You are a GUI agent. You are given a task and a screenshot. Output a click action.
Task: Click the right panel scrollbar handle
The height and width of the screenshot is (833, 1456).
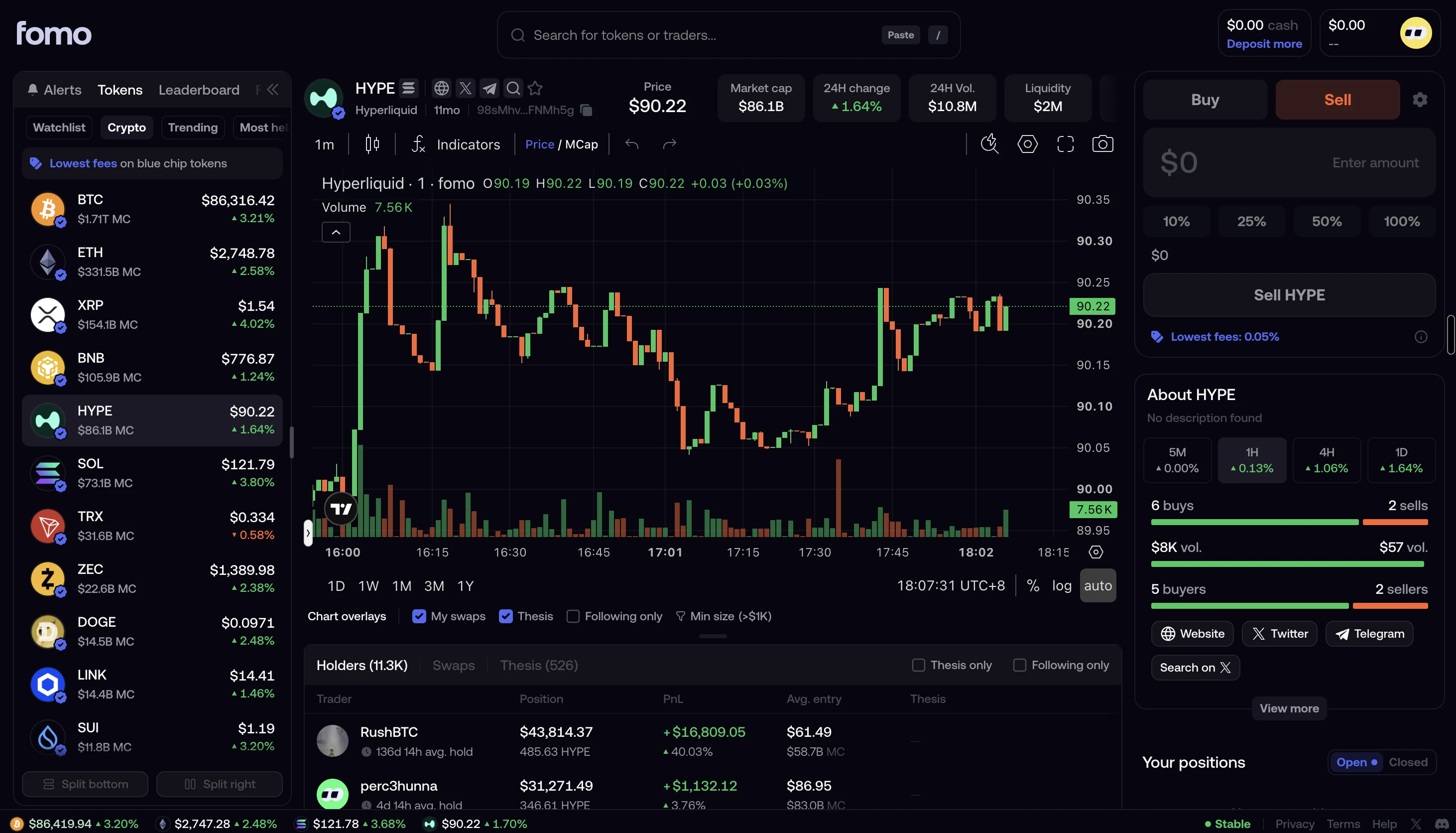coord(1451,334)
